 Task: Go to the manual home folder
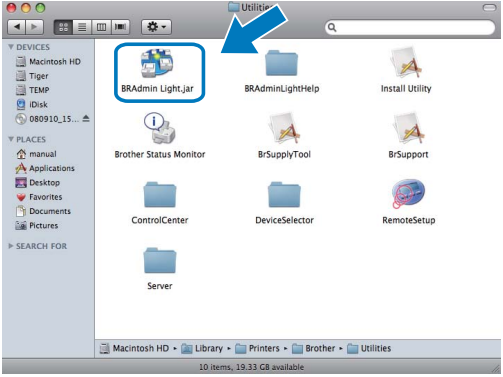tap(36, 154)
